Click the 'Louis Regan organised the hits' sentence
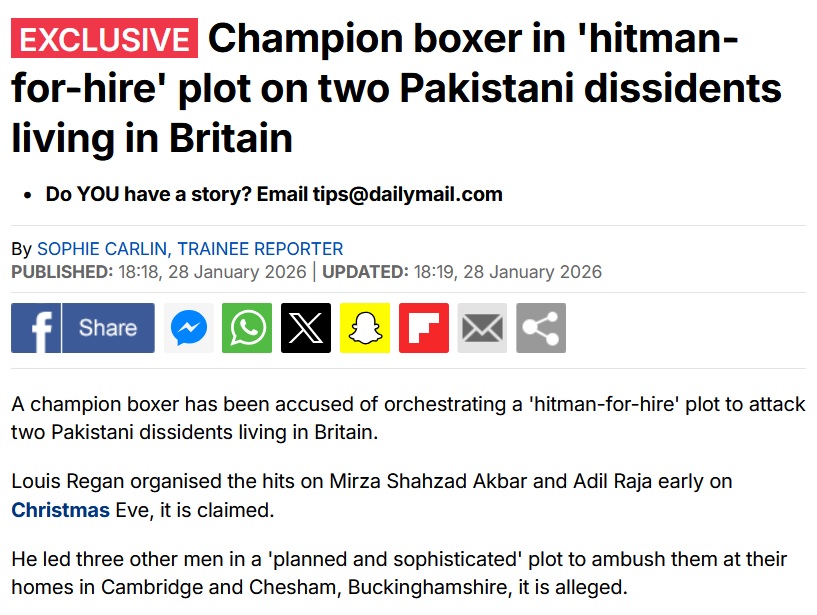817x615 pixels. click(x=372, y=482)
